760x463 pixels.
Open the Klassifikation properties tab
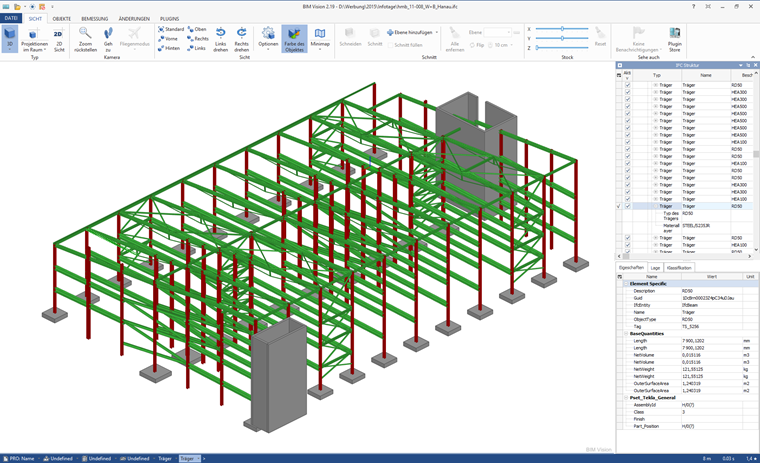(679, 268)
